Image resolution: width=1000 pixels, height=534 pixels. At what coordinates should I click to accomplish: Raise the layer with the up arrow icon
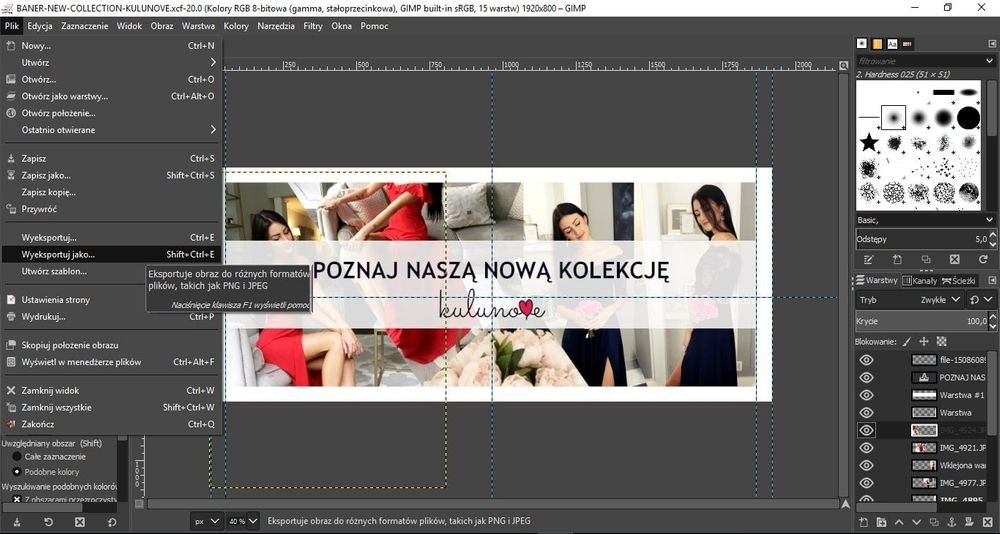coord(899,522)
